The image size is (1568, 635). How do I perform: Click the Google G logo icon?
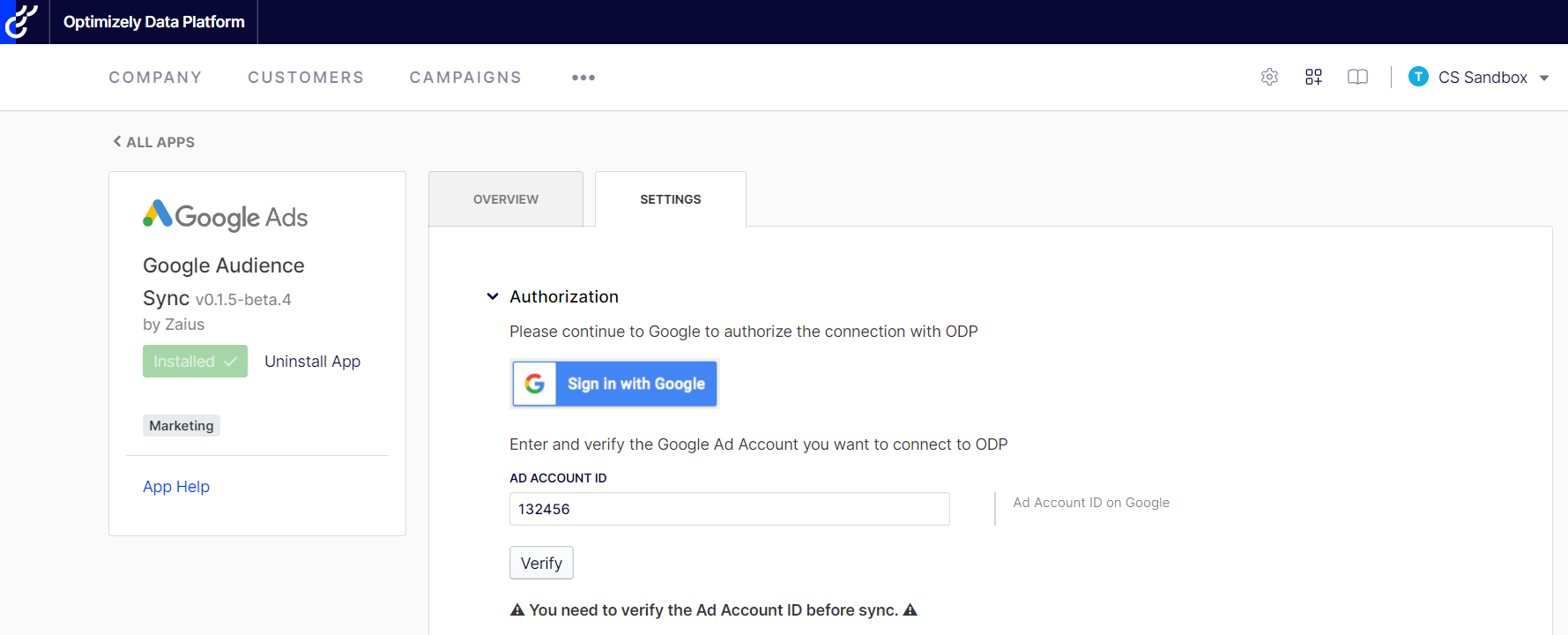pos(535,384)
